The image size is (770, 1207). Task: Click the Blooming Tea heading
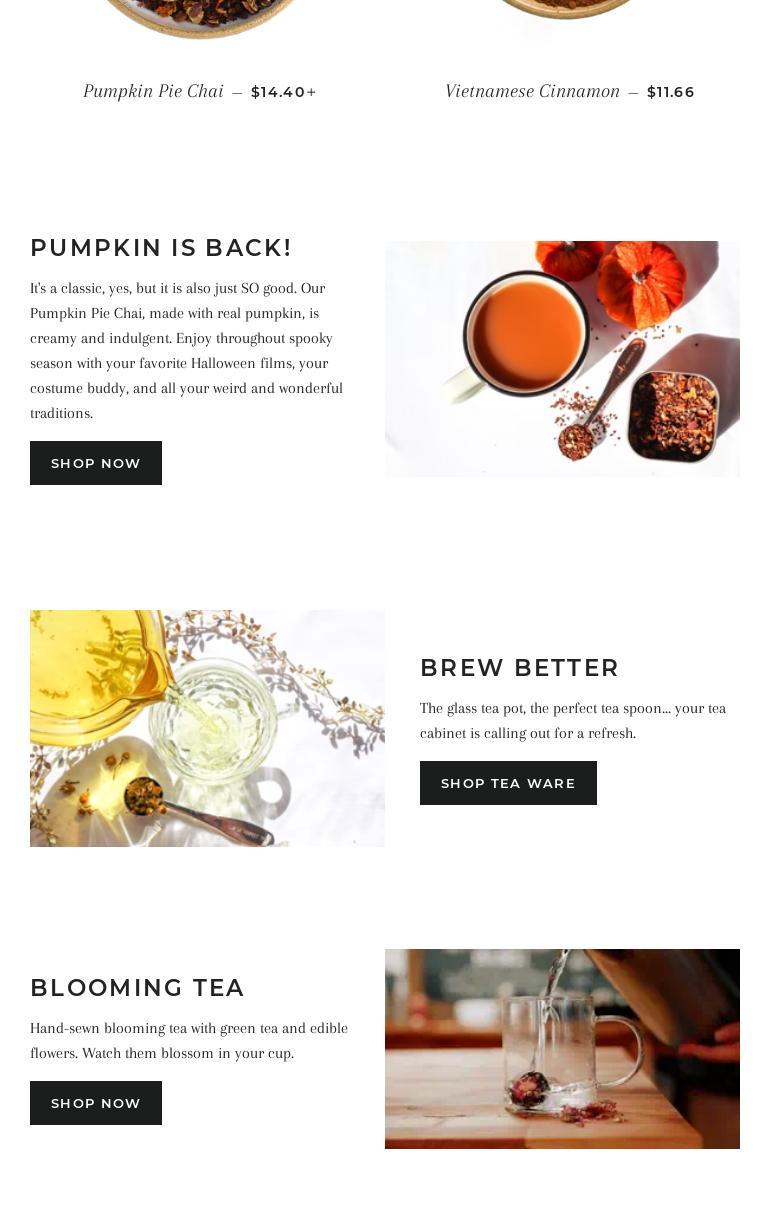pyautogui.click(x=137, y=988)
